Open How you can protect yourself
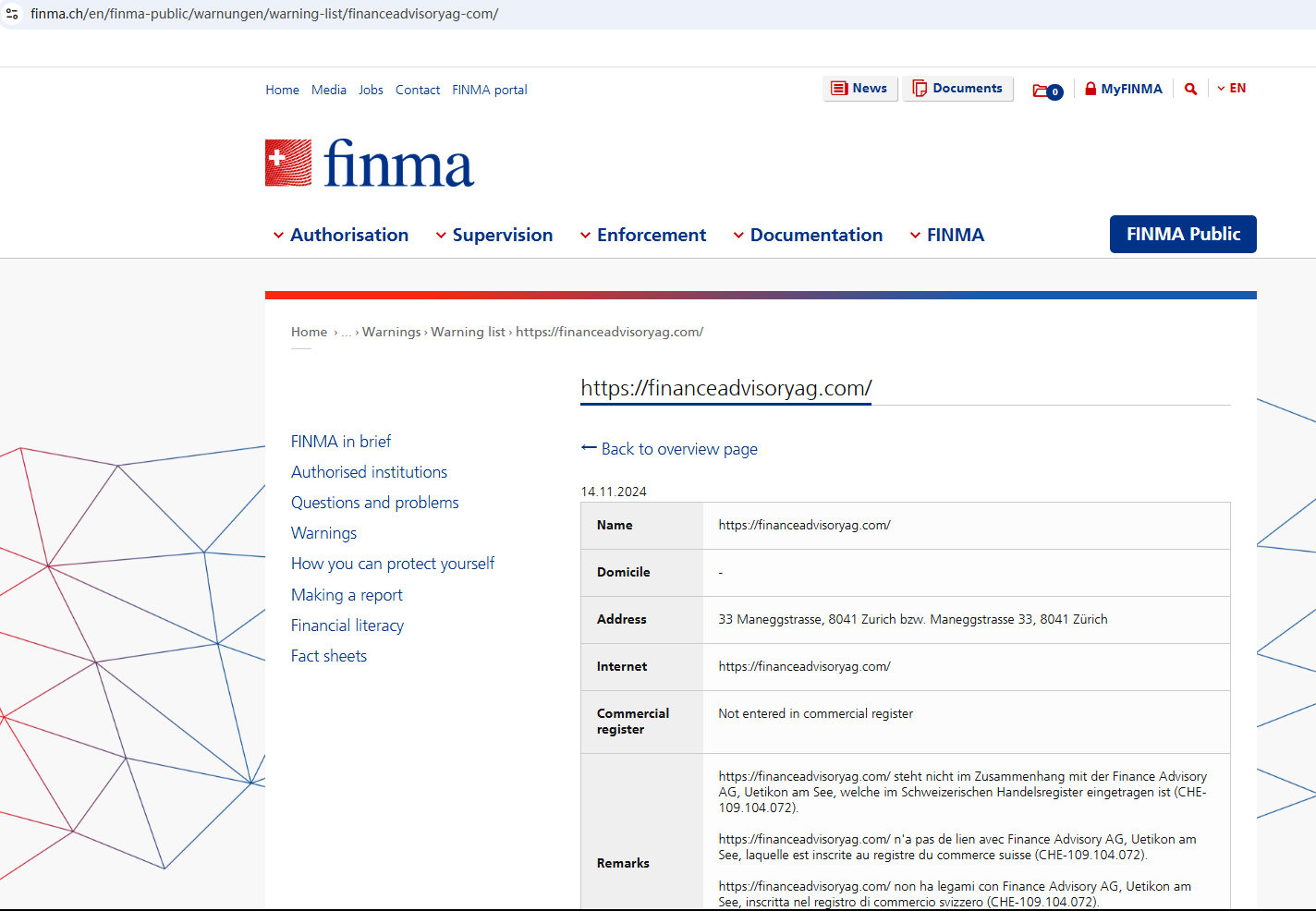Screen dimensions: 1316x911 point(393,564)
